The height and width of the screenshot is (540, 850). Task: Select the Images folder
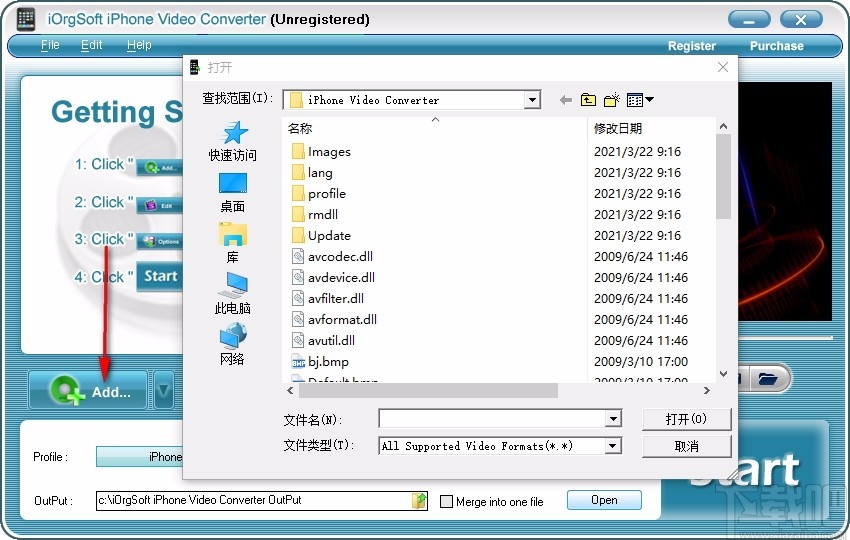(x=321, y=152)
